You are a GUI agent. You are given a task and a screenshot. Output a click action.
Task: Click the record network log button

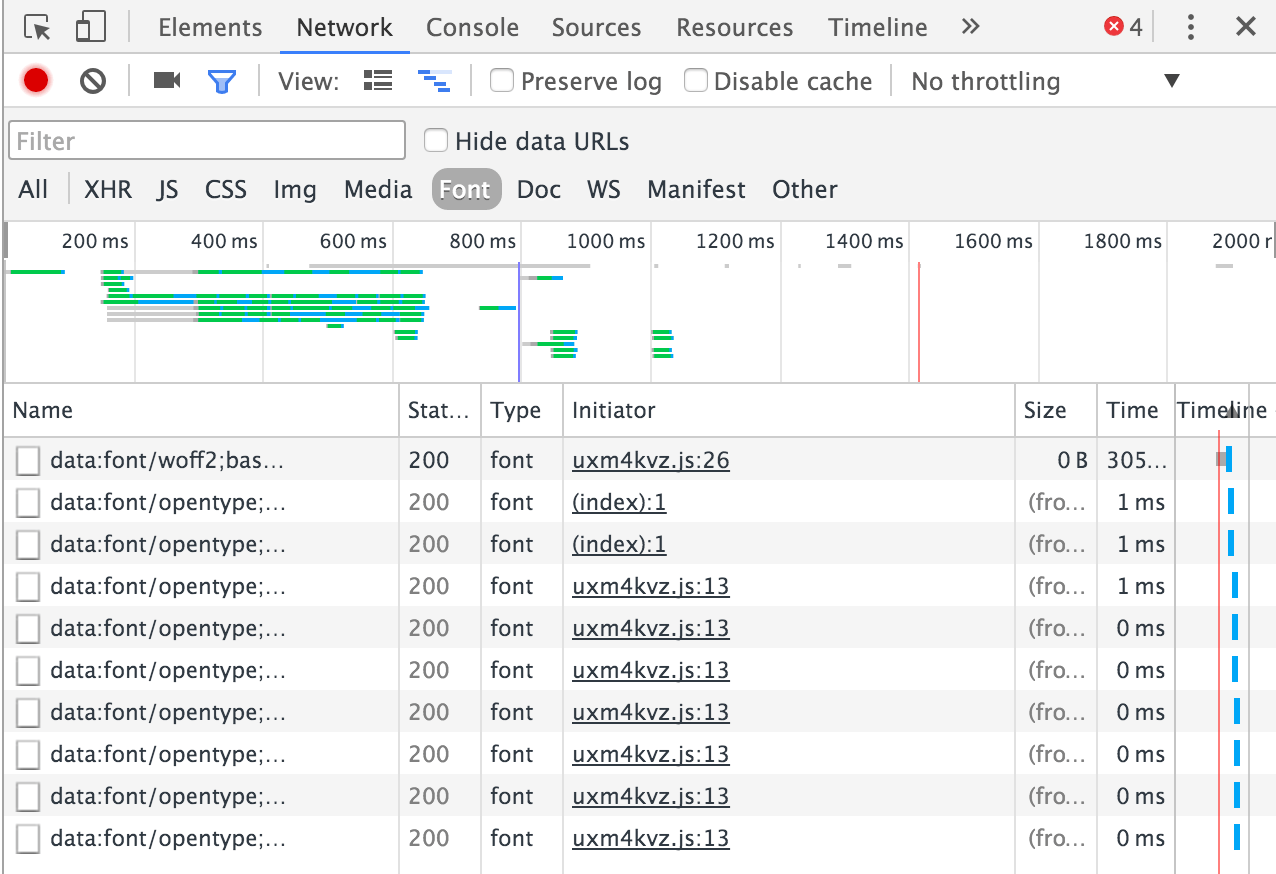coord(36,81)
